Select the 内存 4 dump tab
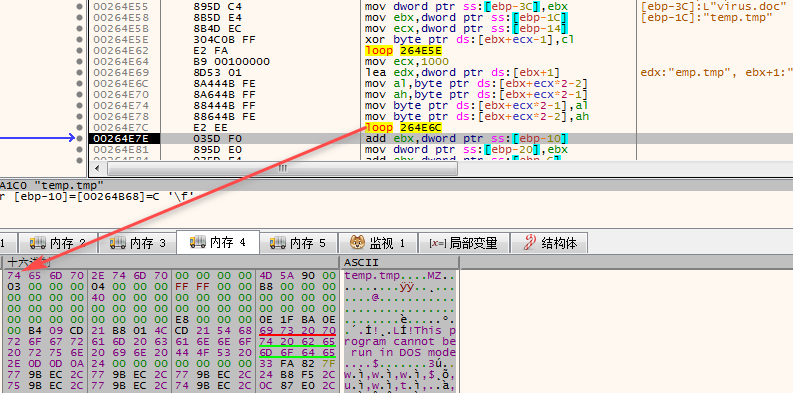This screenshot has height=393, width=793. (x=217, y=242)
